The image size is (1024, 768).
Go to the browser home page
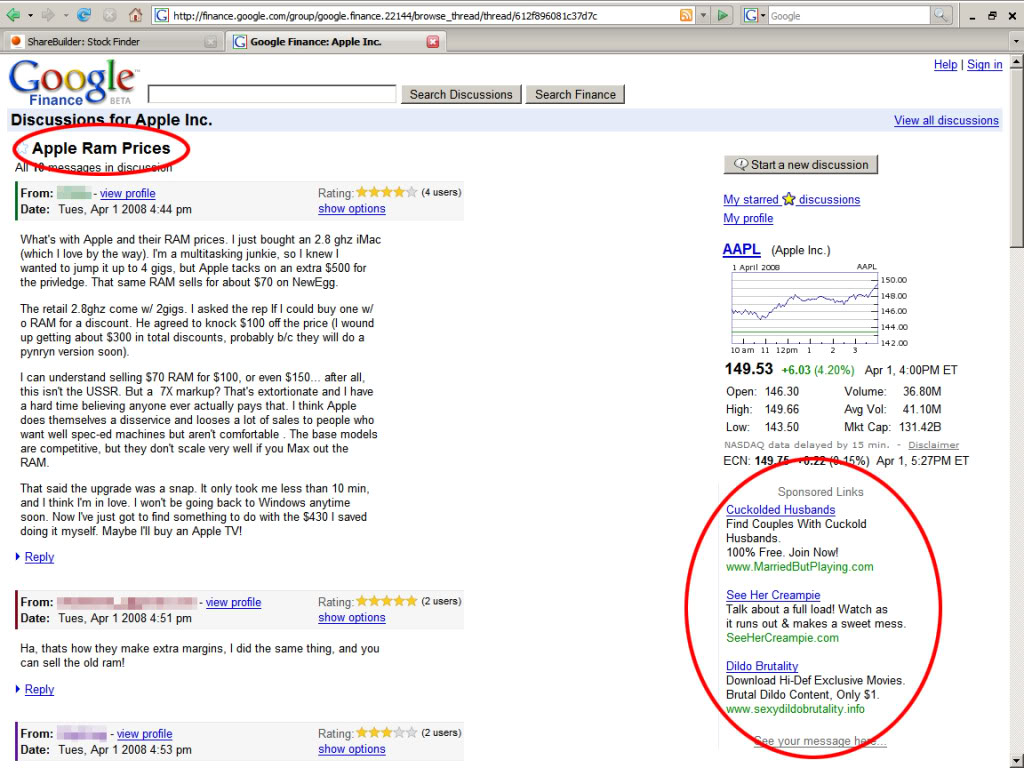click(135, 14)
